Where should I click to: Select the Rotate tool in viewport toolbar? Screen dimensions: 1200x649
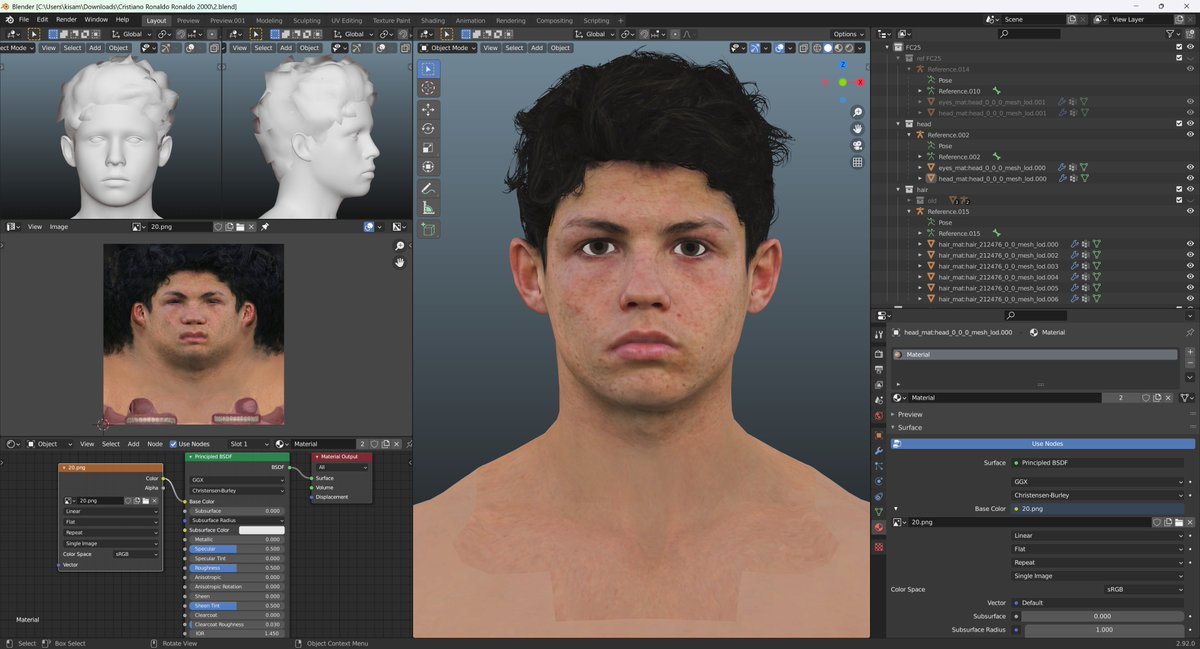coord(428,129)
